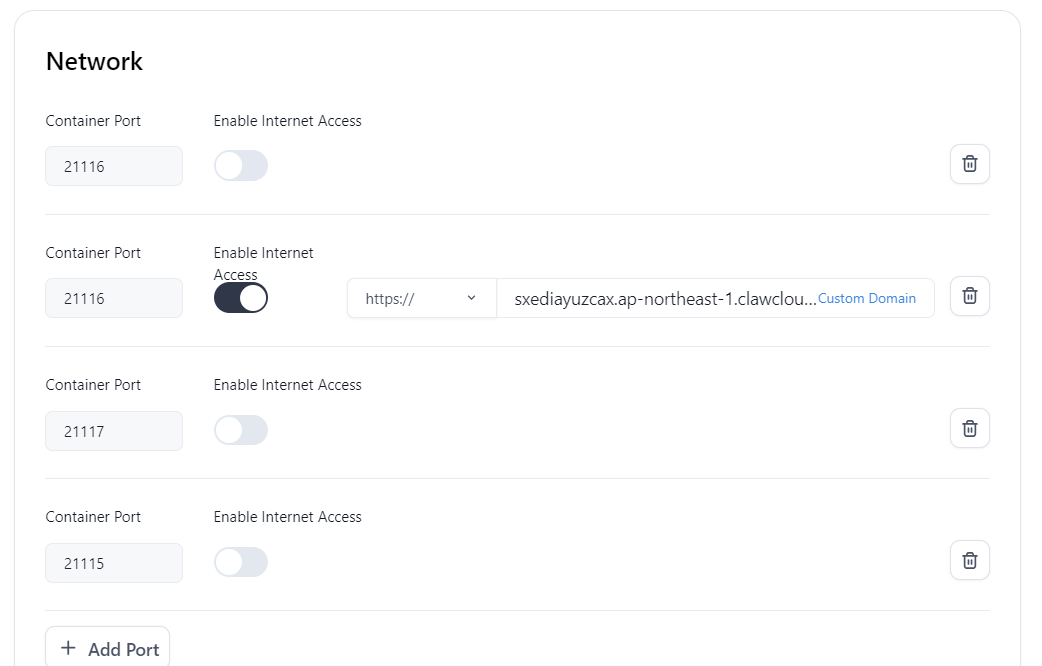The width and height of the screenshot is (1042, 666).
Task: Click the Custom Domain link
Action: [x=866, y=298]
